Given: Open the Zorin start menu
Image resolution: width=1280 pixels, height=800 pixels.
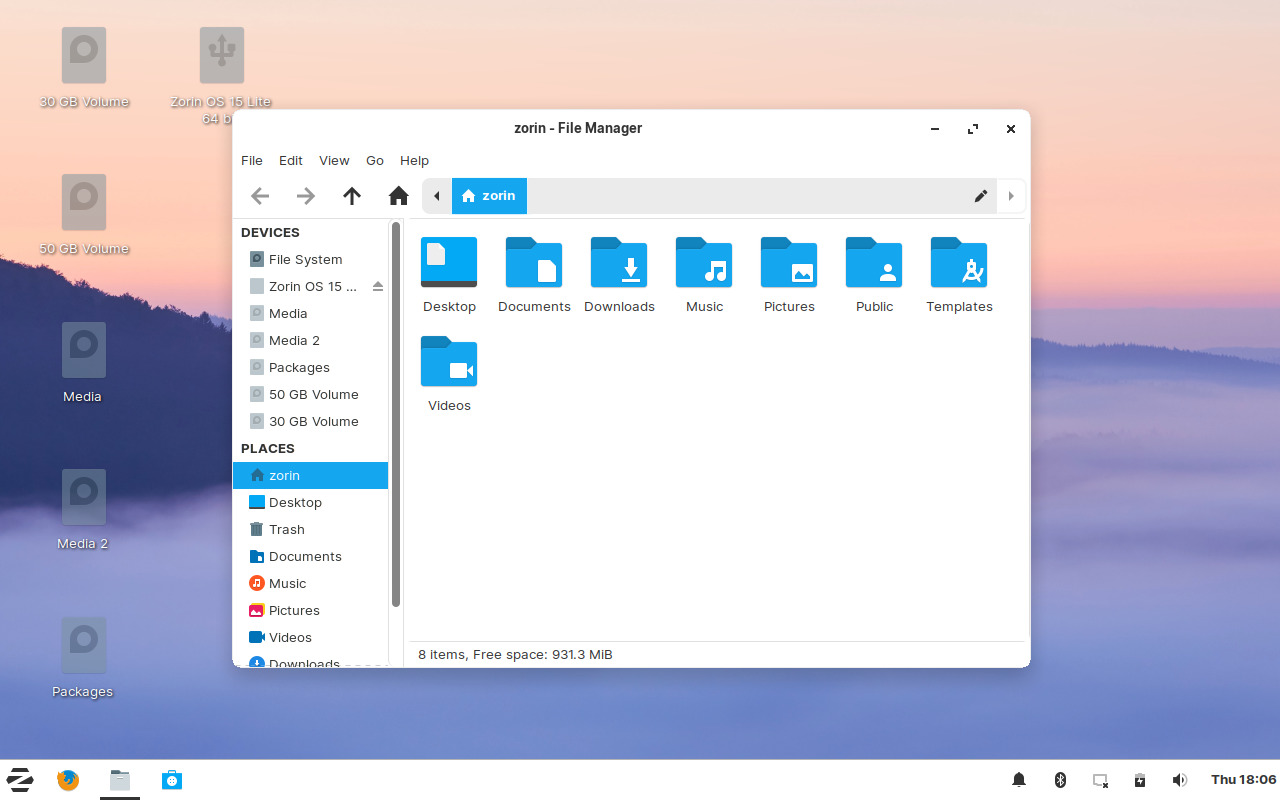Looking at the screenshot, I should 20,780.
